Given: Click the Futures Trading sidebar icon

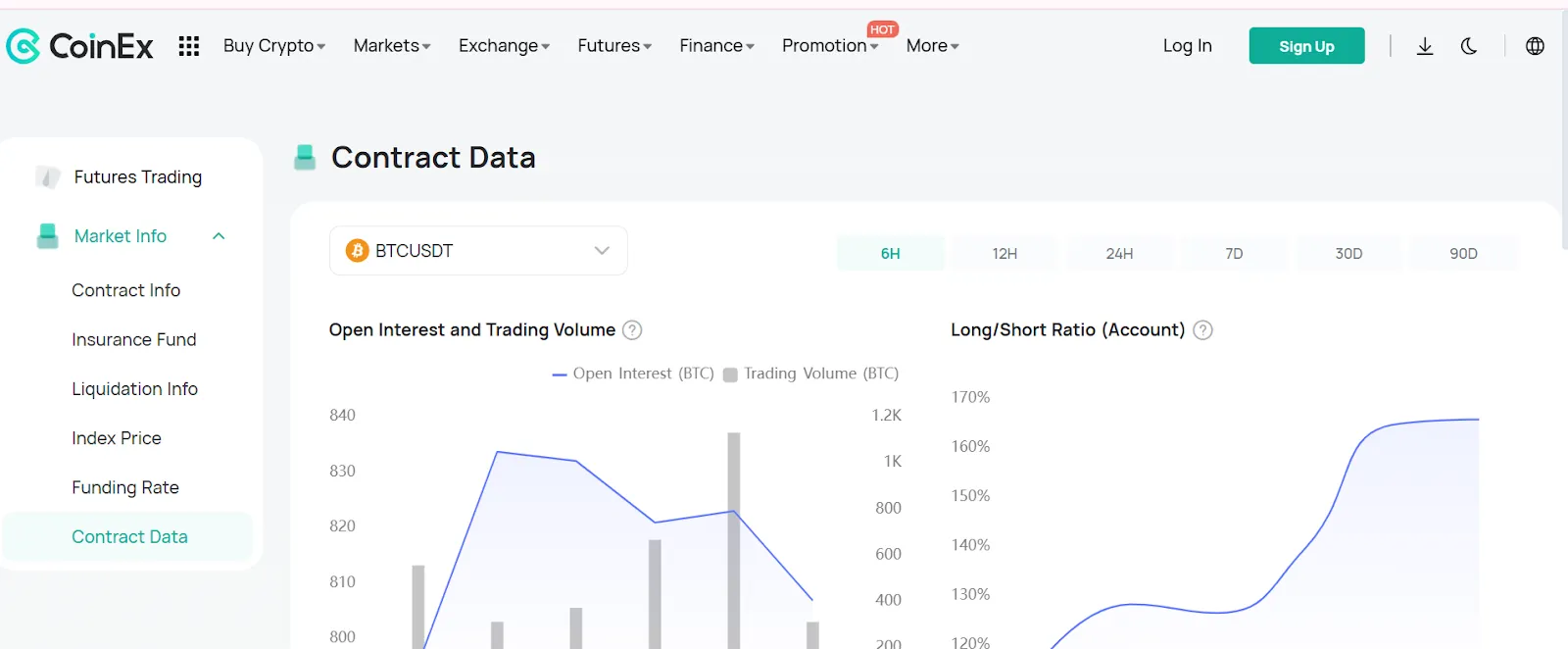Looking at the screenshot, I should pos(47,176).
